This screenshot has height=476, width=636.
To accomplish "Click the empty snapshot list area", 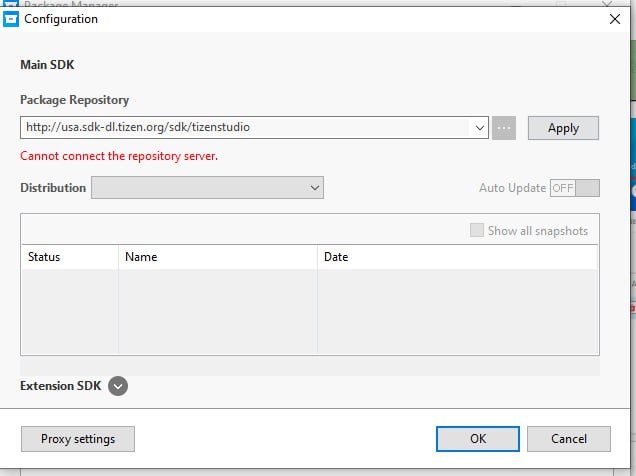I will point(308,310).
